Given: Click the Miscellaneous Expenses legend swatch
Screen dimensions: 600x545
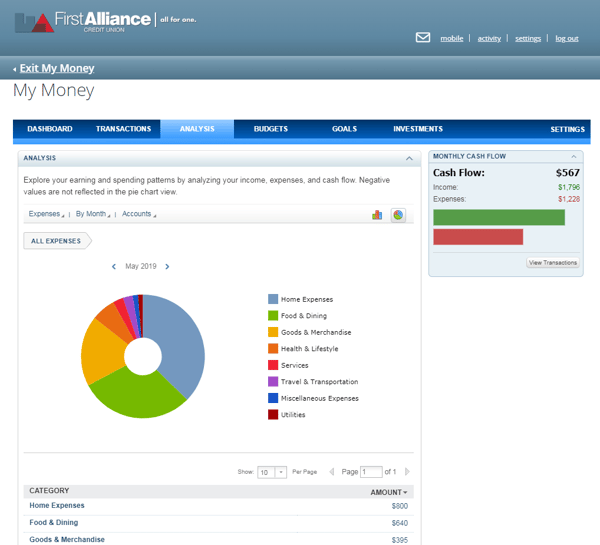Looking at the screenshot, I should [273, 398].
